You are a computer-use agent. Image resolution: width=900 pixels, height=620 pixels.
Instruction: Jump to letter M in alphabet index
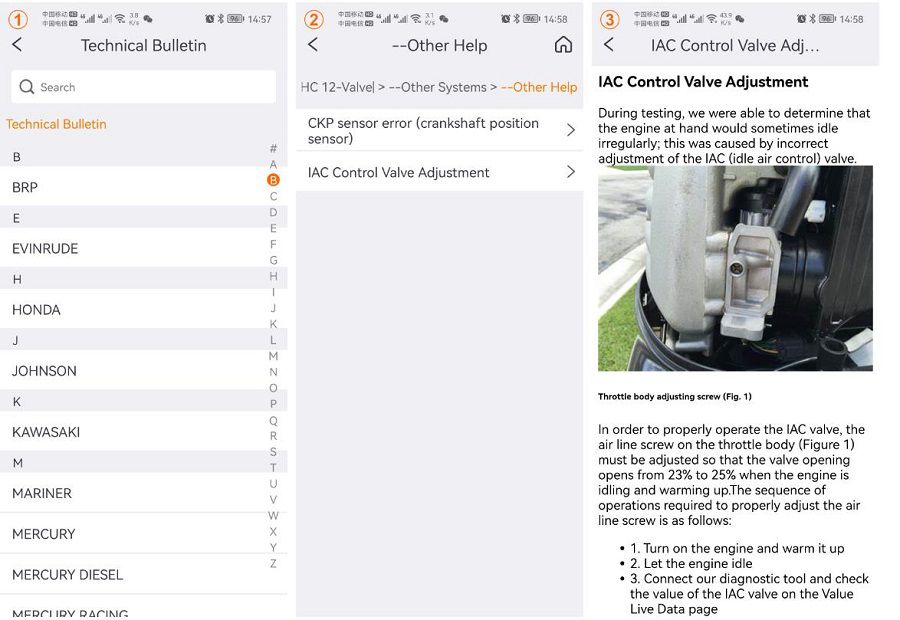tap(273, 356)
